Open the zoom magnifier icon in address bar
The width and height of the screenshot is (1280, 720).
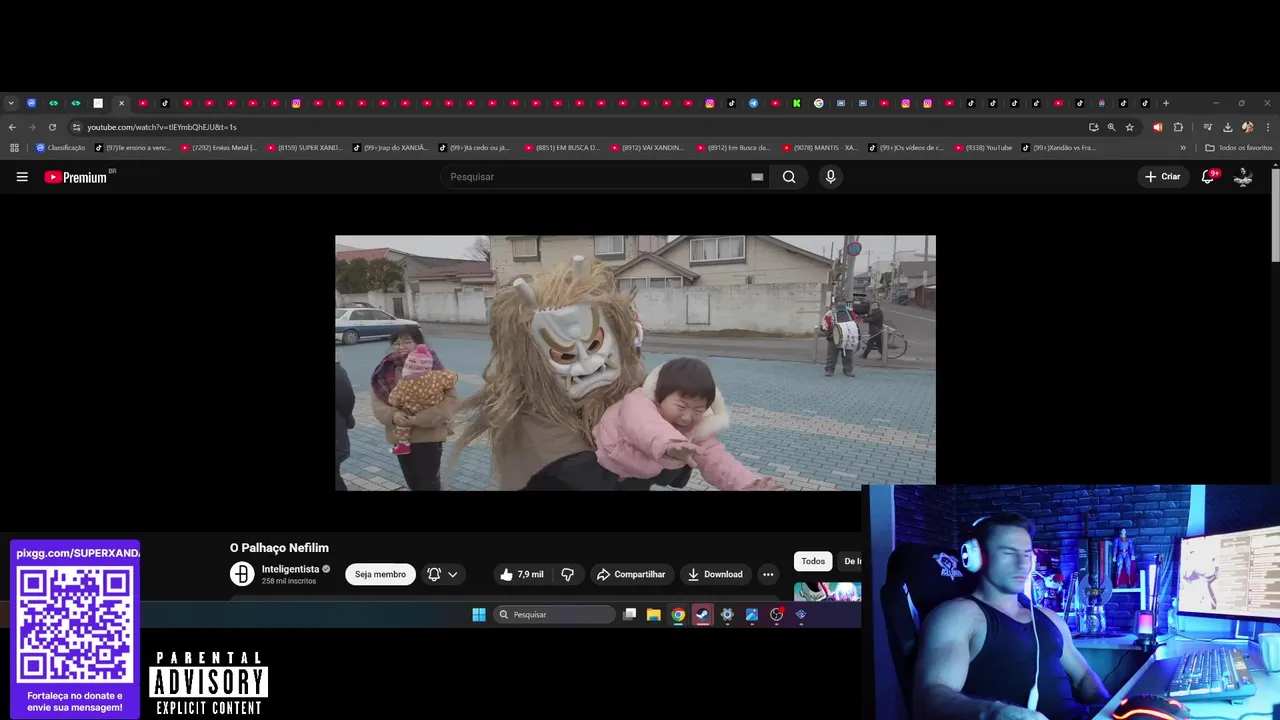pyautogui.click(x=1111, y=127)
